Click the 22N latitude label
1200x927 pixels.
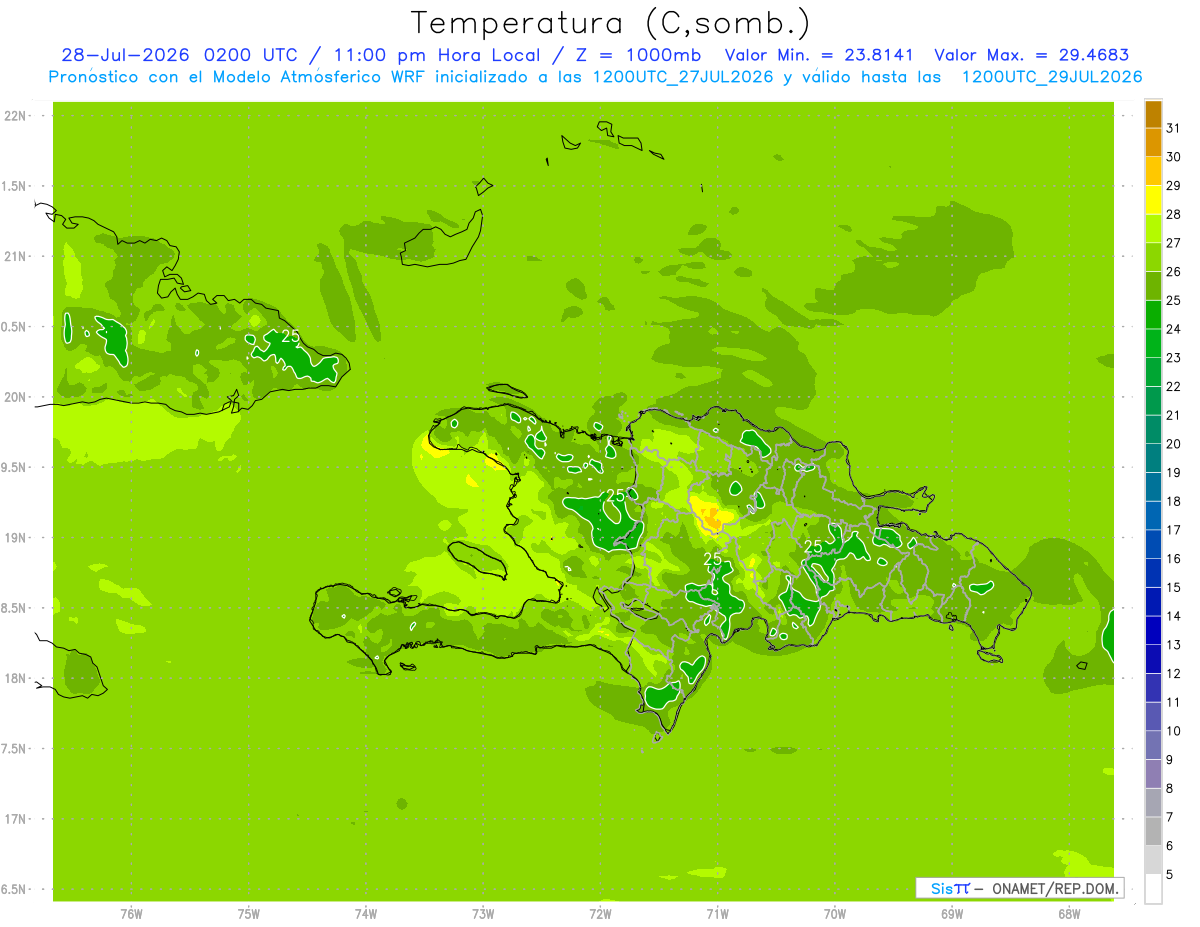(15, 116)
